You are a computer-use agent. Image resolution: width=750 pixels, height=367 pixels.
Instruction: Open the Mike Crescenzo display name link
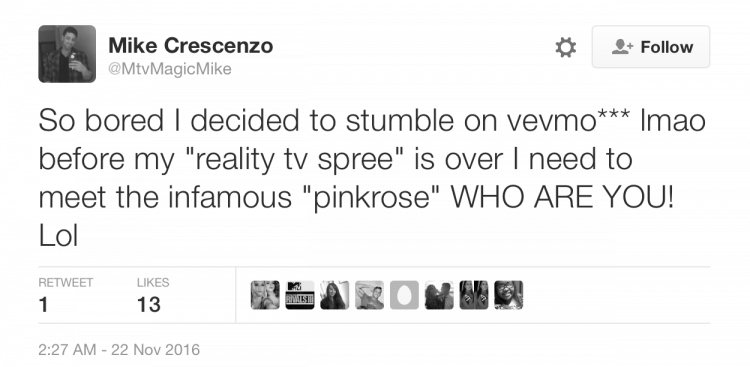click(190, 46)
